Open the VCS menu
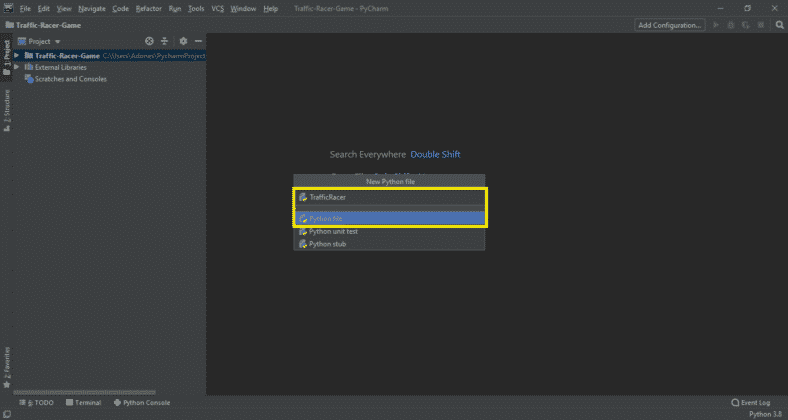 click(x=216, y=8)
